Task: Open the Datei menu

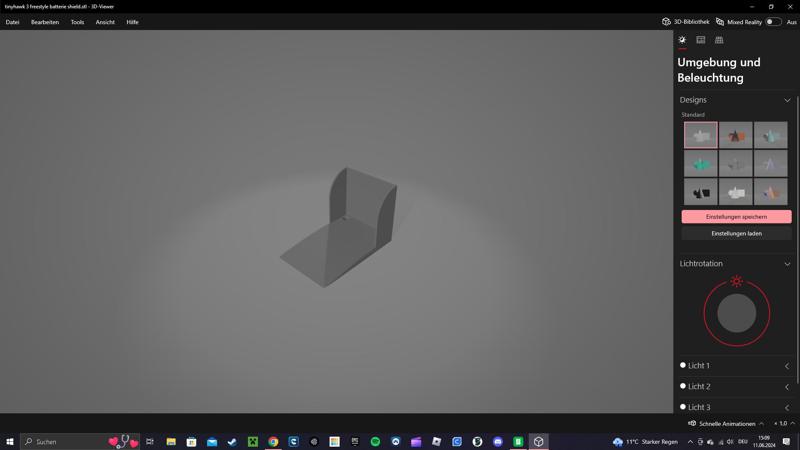Action: pyautogui.click(x=12, y=22)
